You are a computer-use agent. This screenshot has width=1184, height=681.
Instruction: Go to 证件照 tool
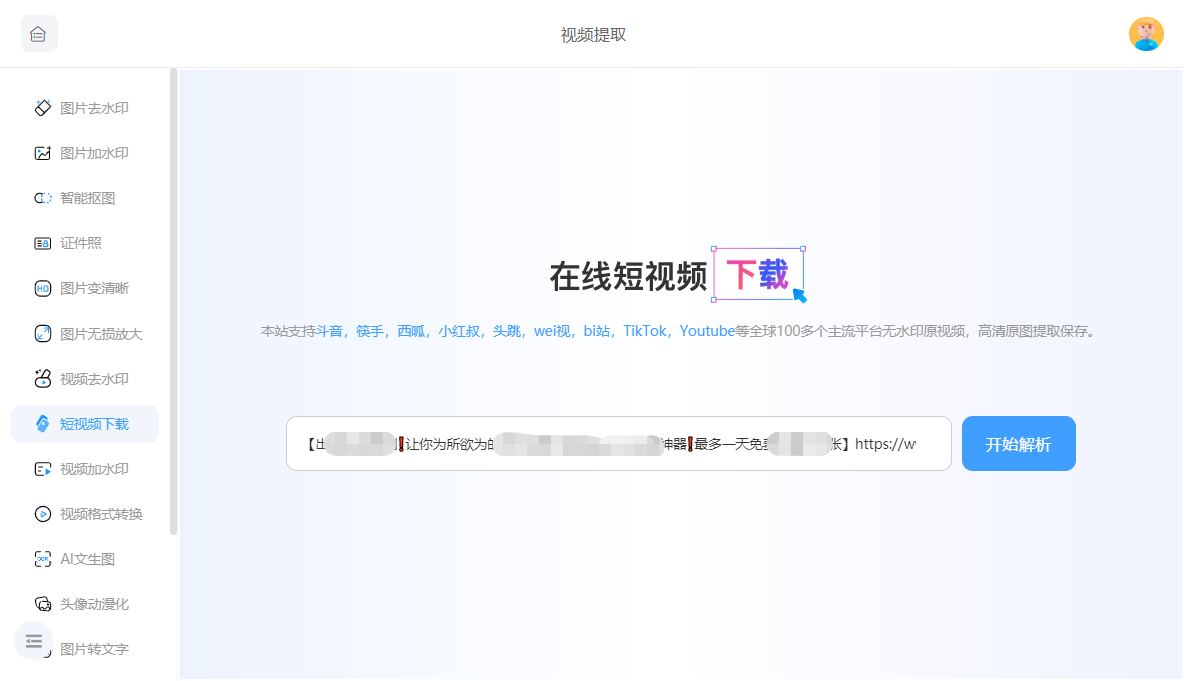coord(85,243)
